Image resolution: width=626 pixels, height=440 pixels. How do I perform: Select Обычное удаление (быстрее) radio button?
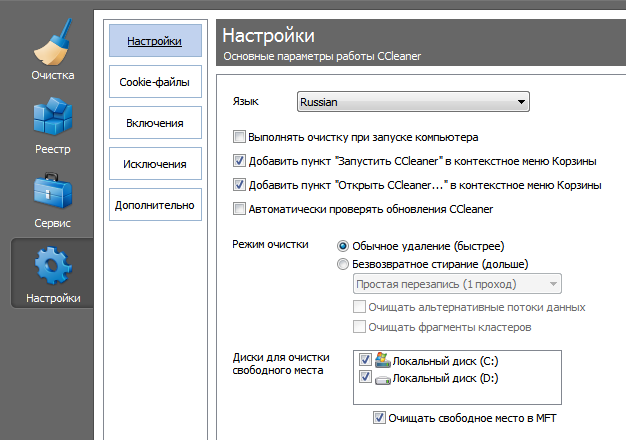coord(343,246)
